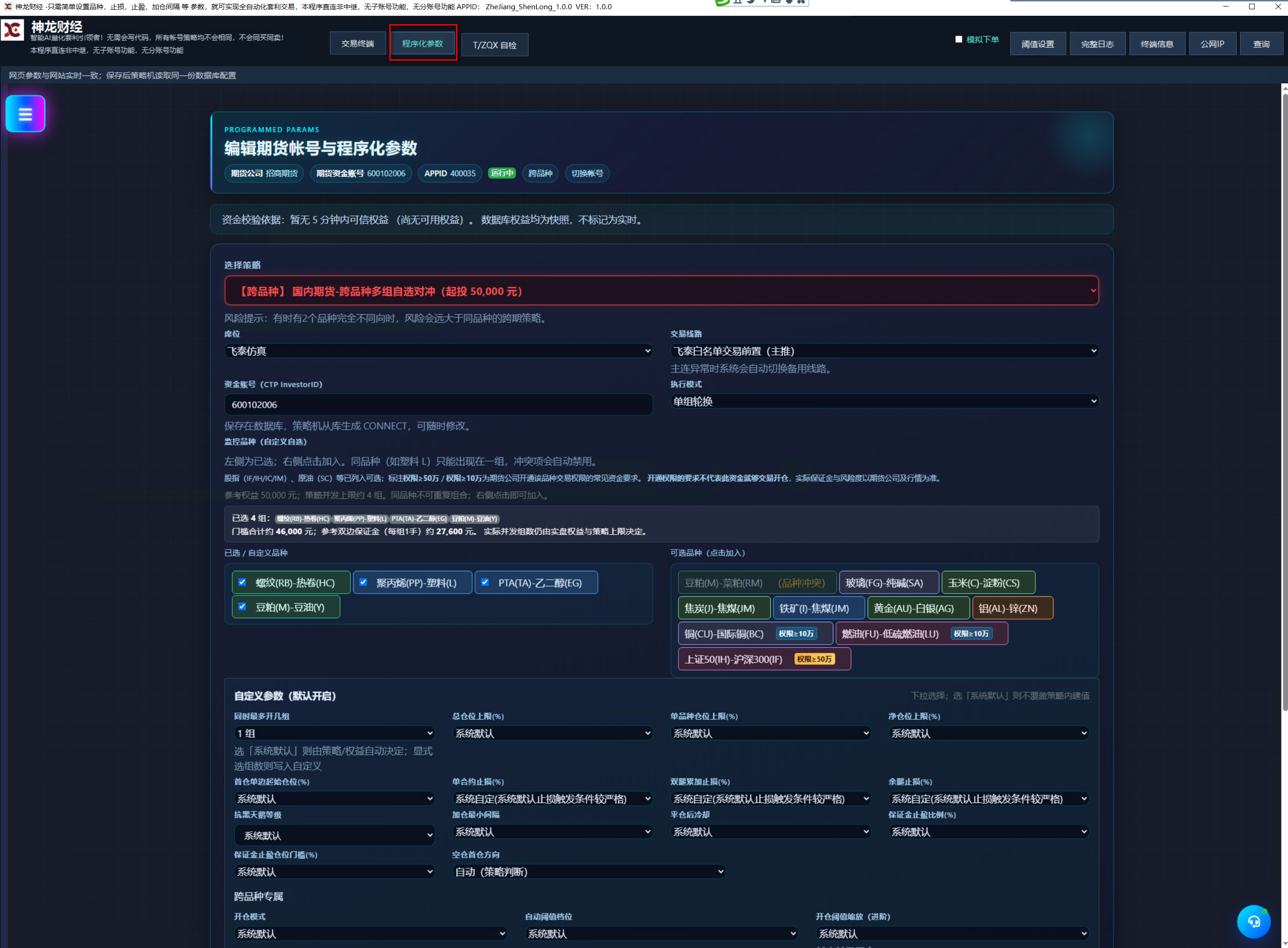Open the 双腿累加止损(%) dropdown
Image resolution: width=1288 pixels, height=948 pixels.
click(770, 799)
